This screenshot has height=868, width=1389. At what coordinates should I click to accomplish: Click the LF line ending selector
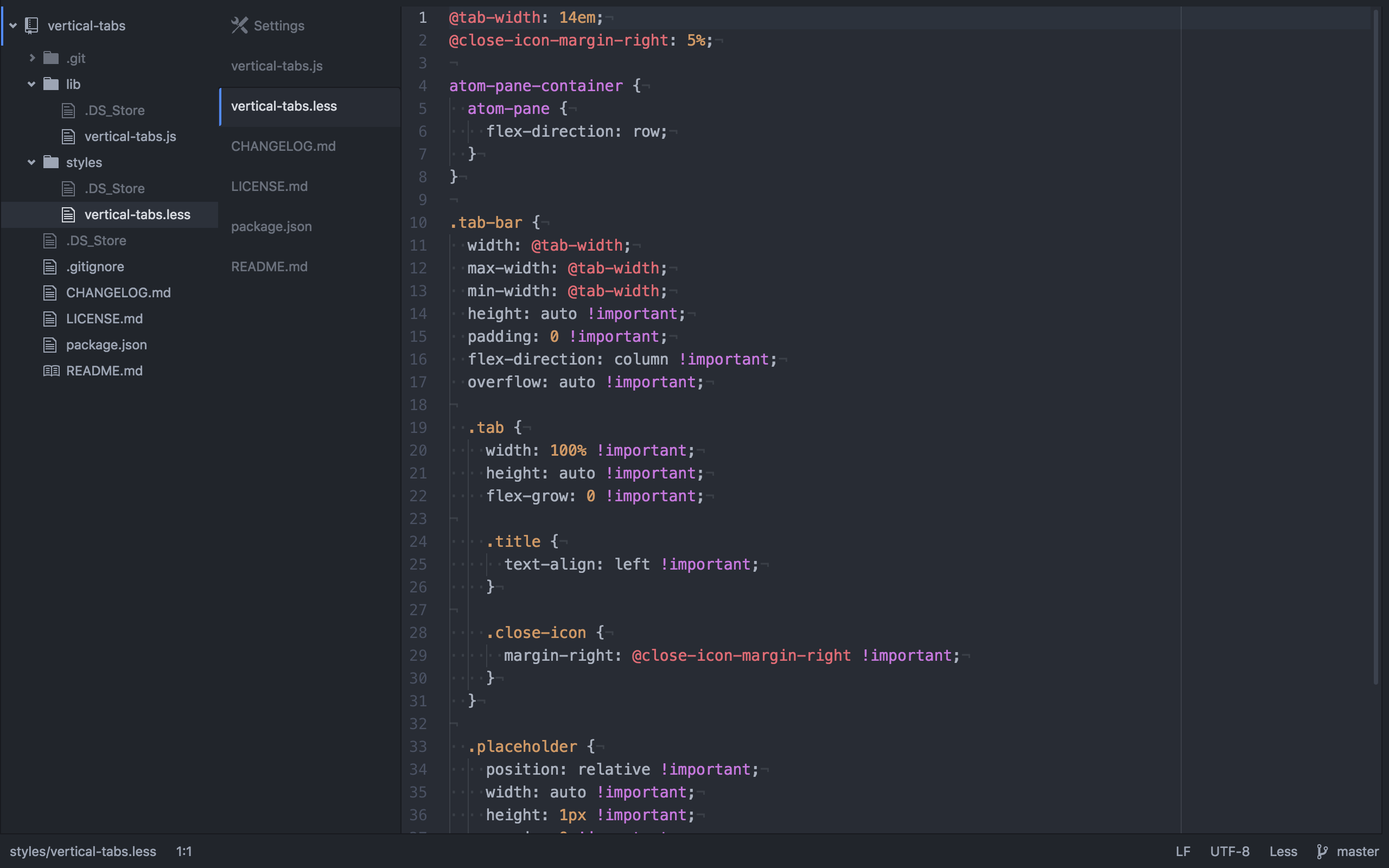[1182, 851]
